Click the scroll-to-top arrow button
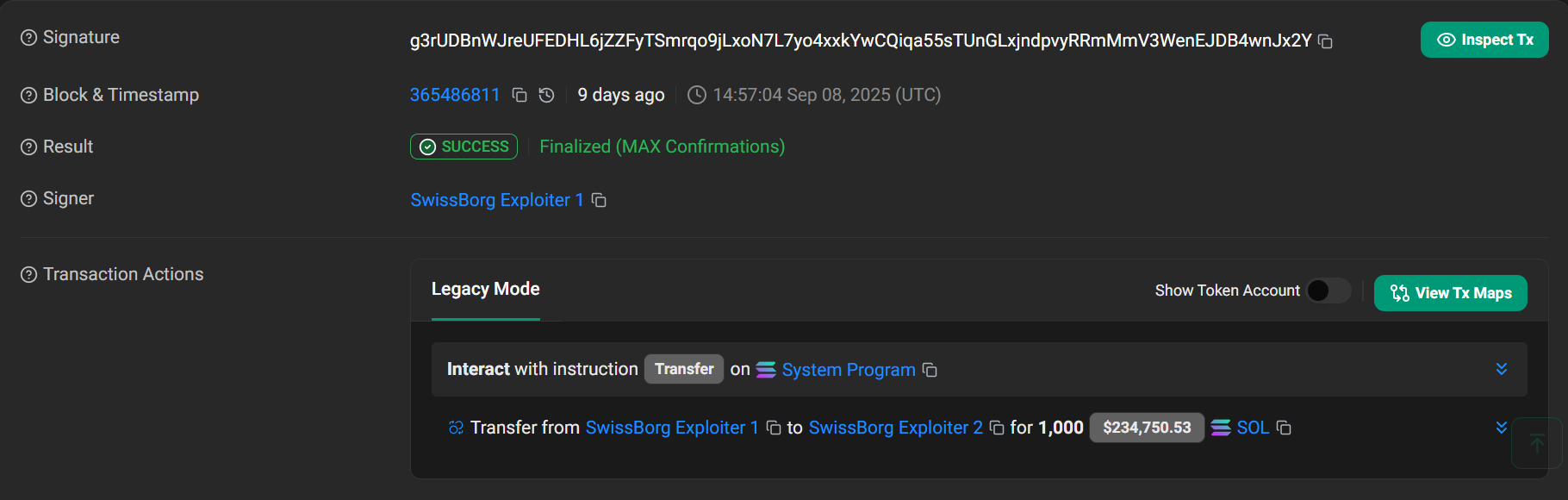 click(x=1537, y=443)
